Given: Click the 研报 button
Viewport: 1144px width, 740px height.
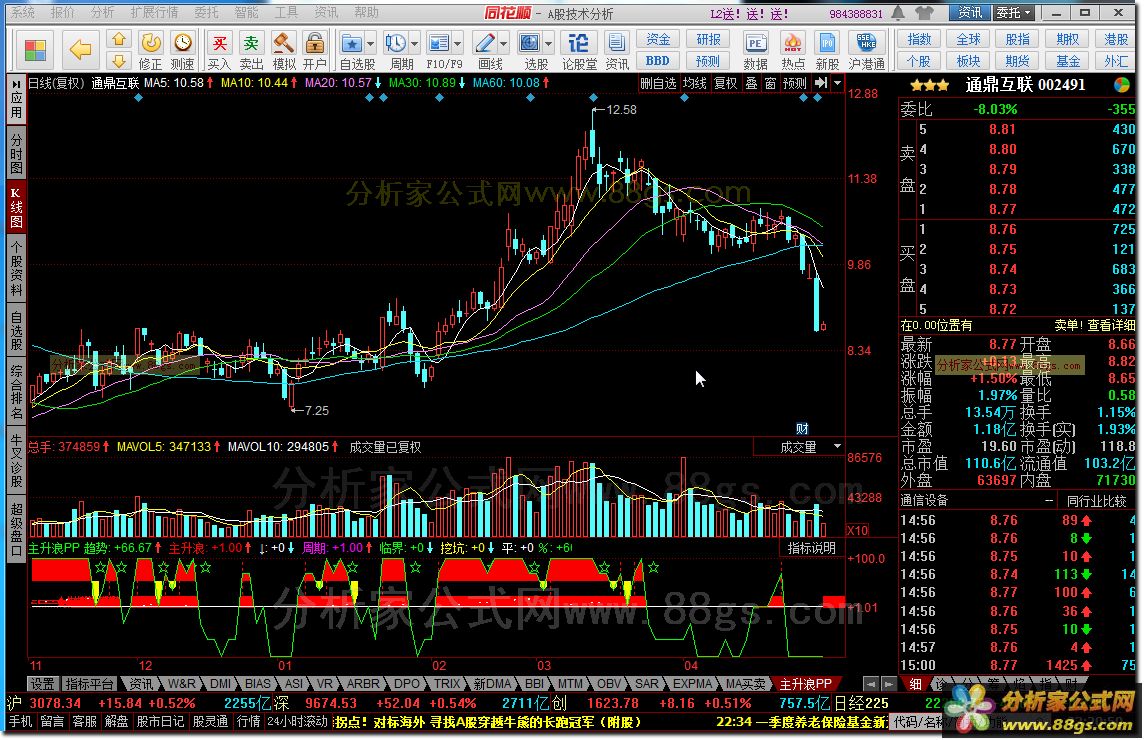Looking at the screenshot, I should pos(708,39).
